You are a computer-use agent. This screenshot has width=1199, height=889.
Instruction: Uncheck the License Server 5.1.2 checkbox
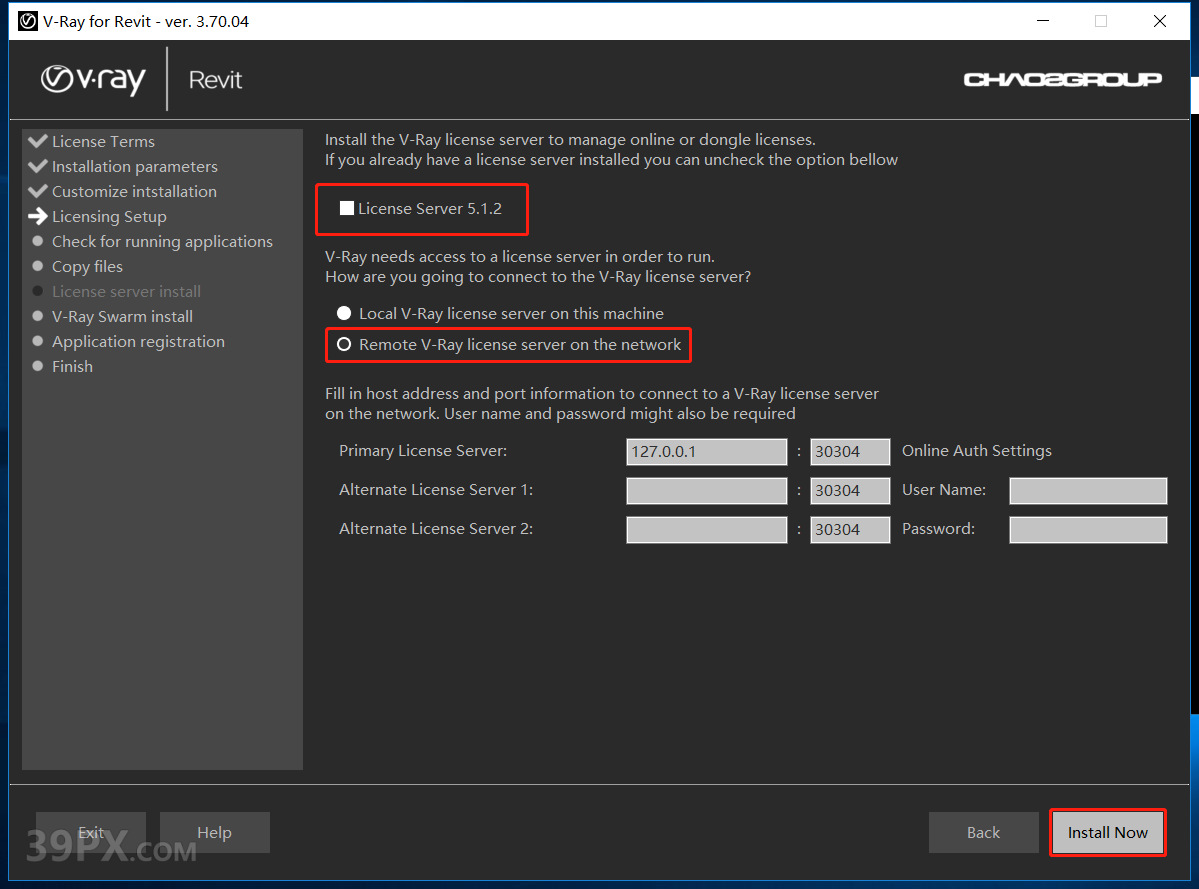point(346,208)
